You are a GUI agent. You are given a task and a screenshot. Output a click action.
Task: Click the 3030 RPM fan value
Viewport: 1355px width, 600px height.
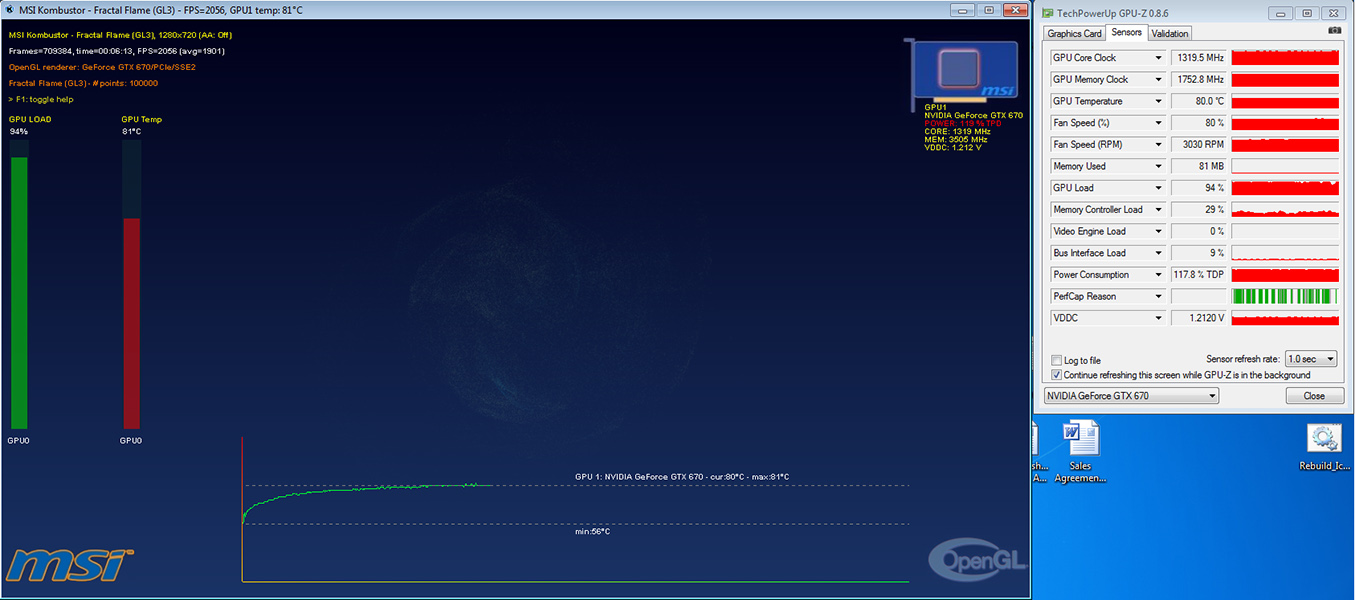[1199, 145]
